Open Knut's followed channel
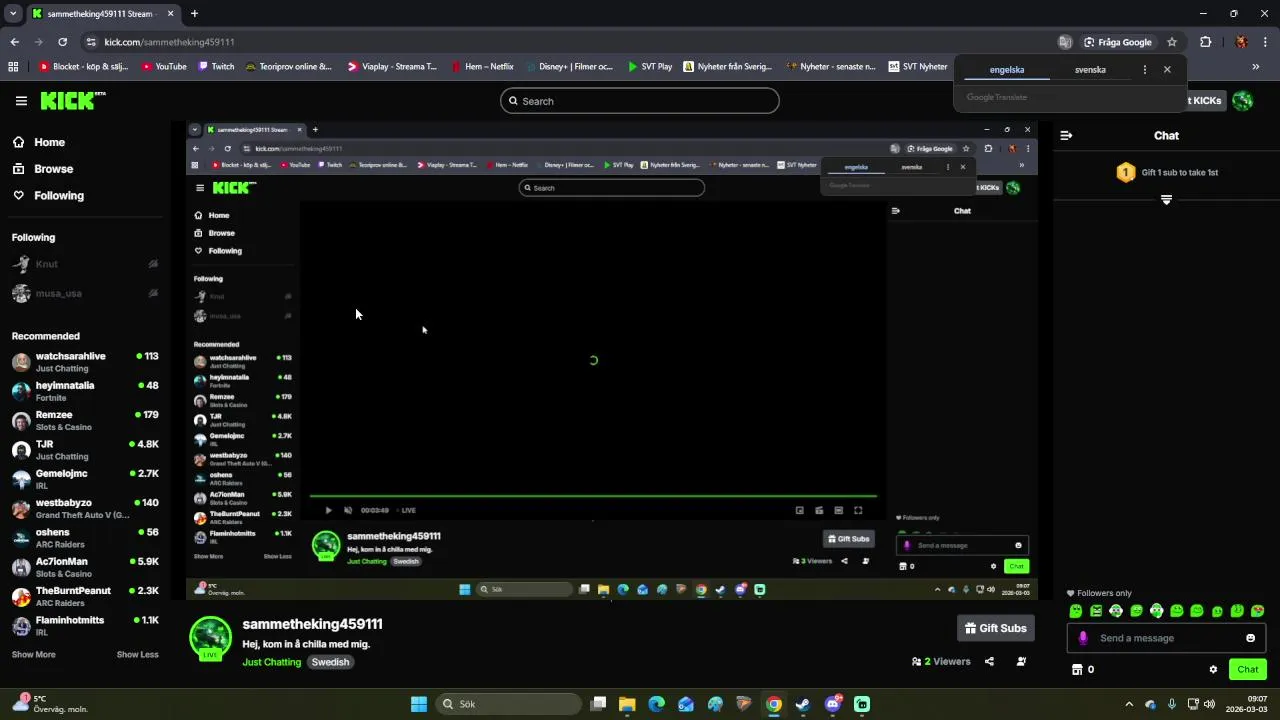The height and width of the screenshot is (720, 1280). click(47, 264)
